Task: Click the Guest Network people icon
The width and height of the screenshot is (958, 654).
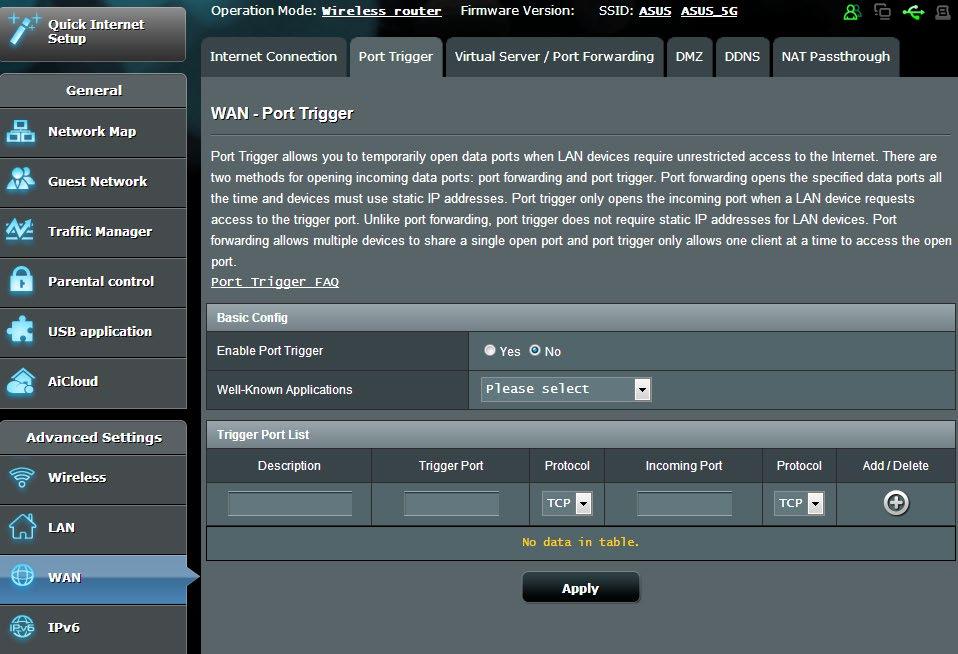Action: coord(21,180)
